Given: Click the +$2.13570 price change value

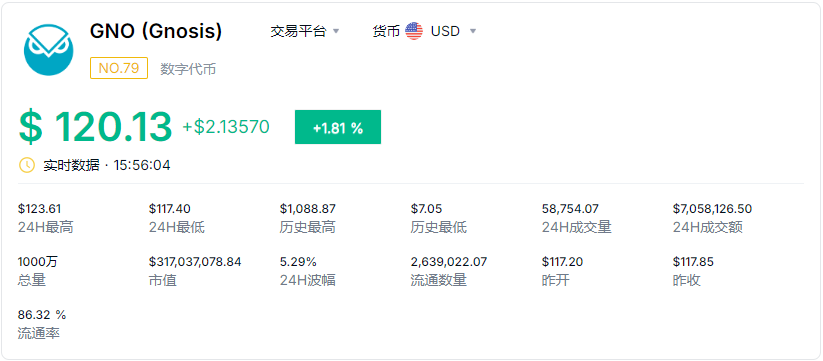Looking at the screenshot, I should 226,127.
